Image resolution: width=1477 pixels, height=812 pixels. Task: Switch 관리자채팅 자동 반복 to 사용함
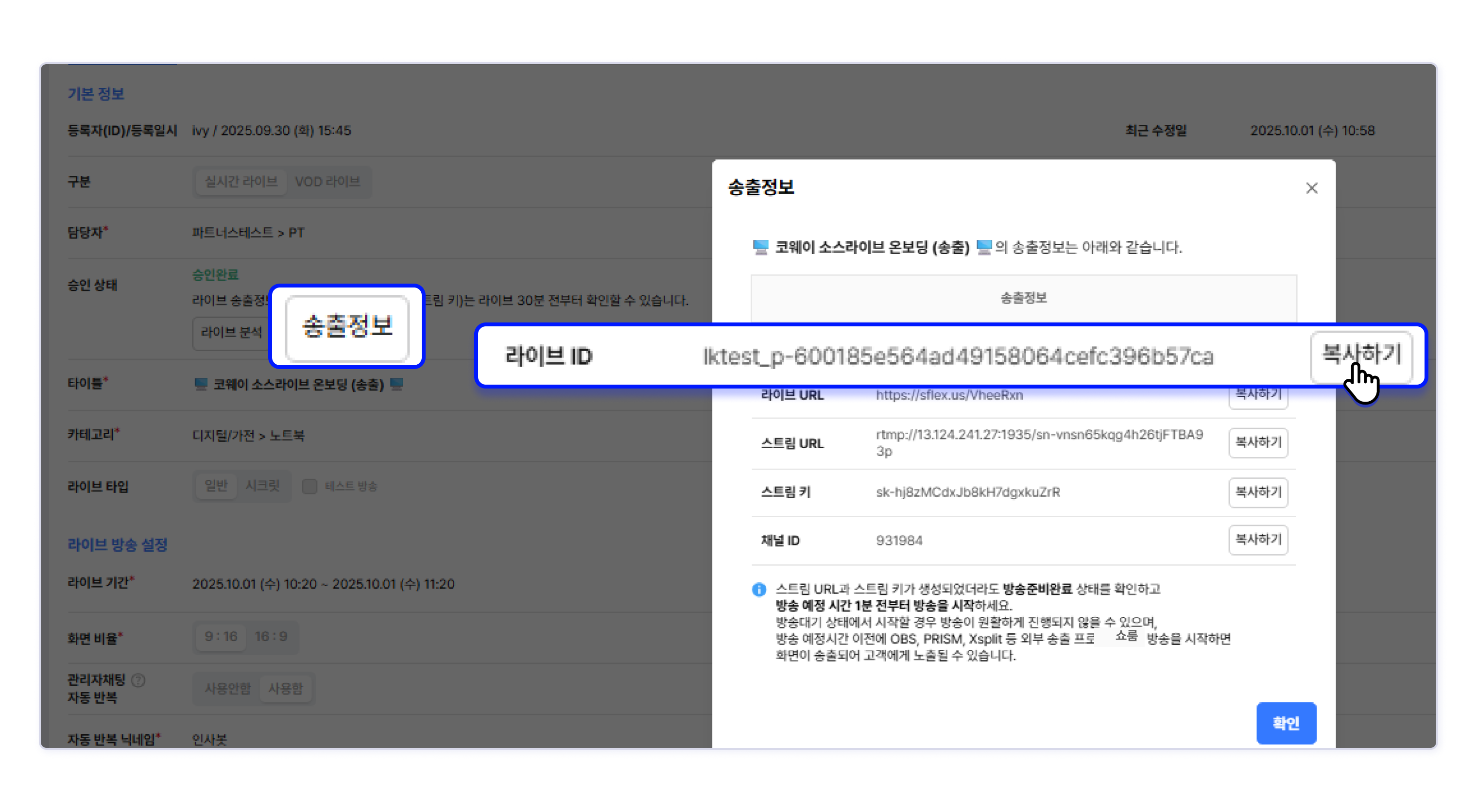click(285, 688)
